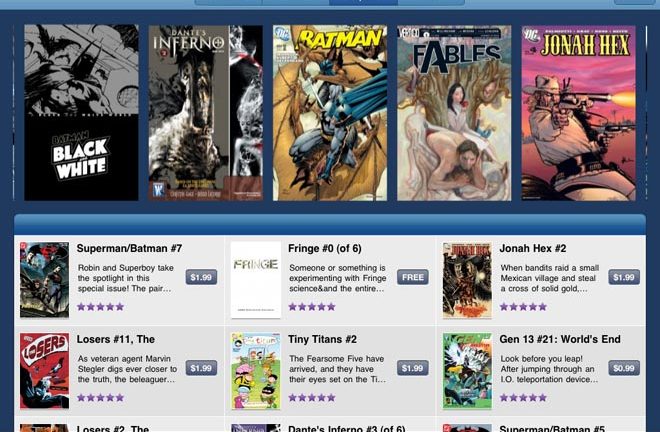Open Dante's Inferno featured cover

coord(205,112)
